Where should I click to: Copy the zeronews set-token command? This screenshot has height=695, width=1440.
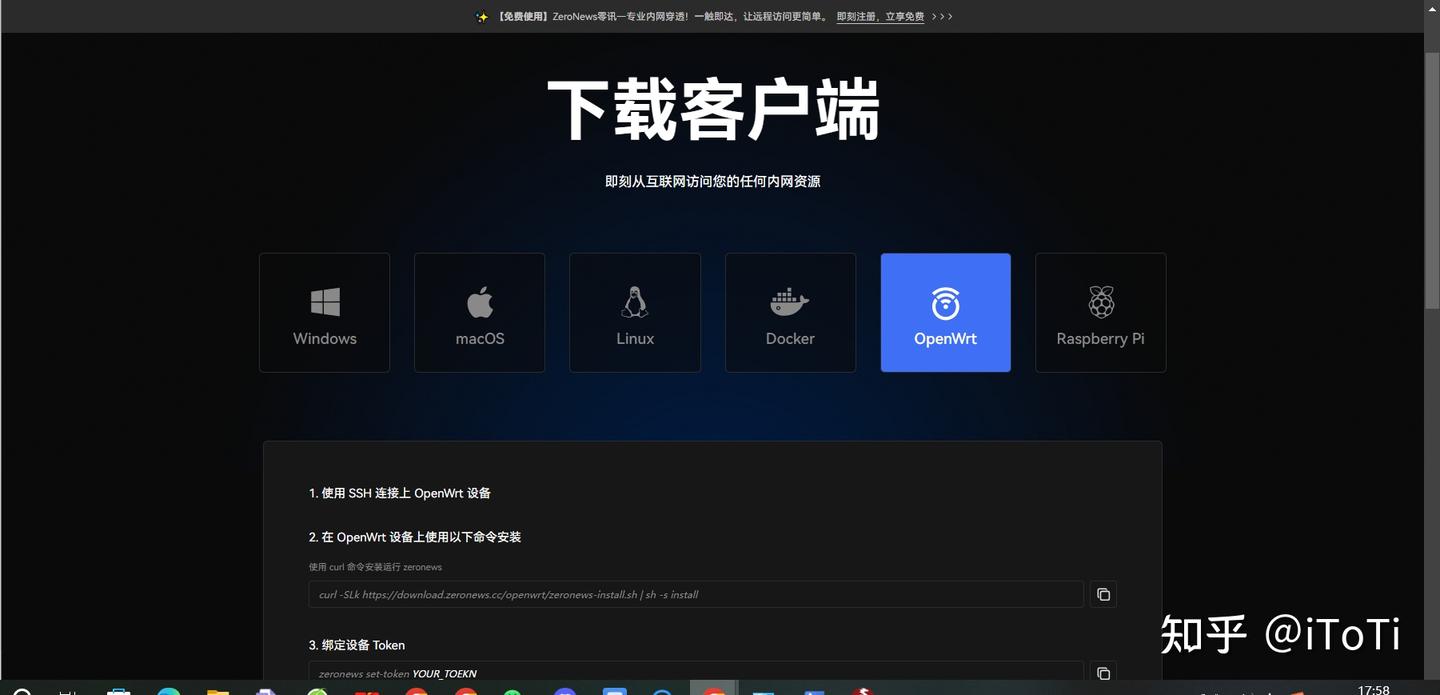point(1103,673)
